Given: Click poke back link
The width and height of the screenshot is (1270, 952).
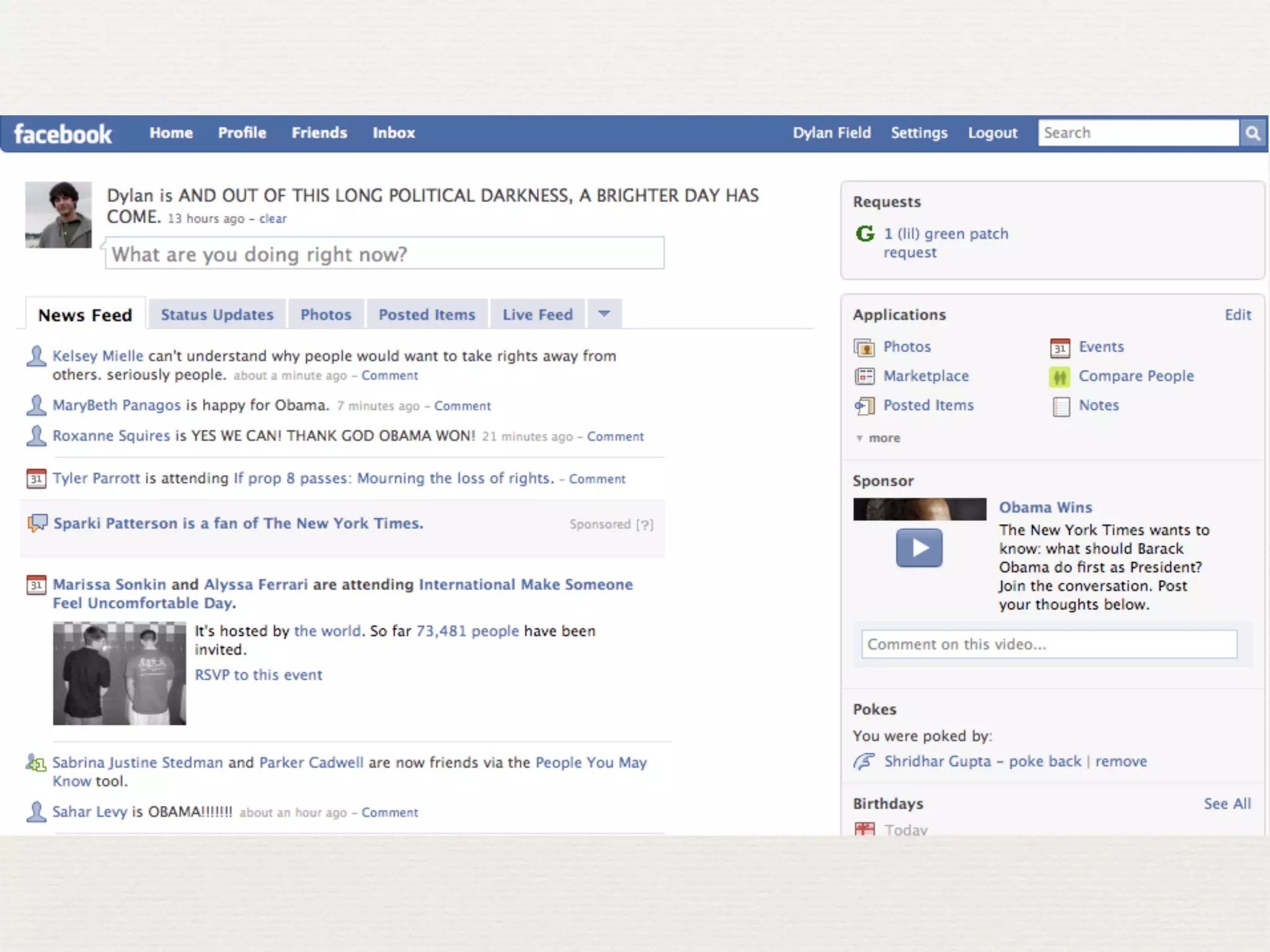Looking at the screenshot, I should (1044, 761).
